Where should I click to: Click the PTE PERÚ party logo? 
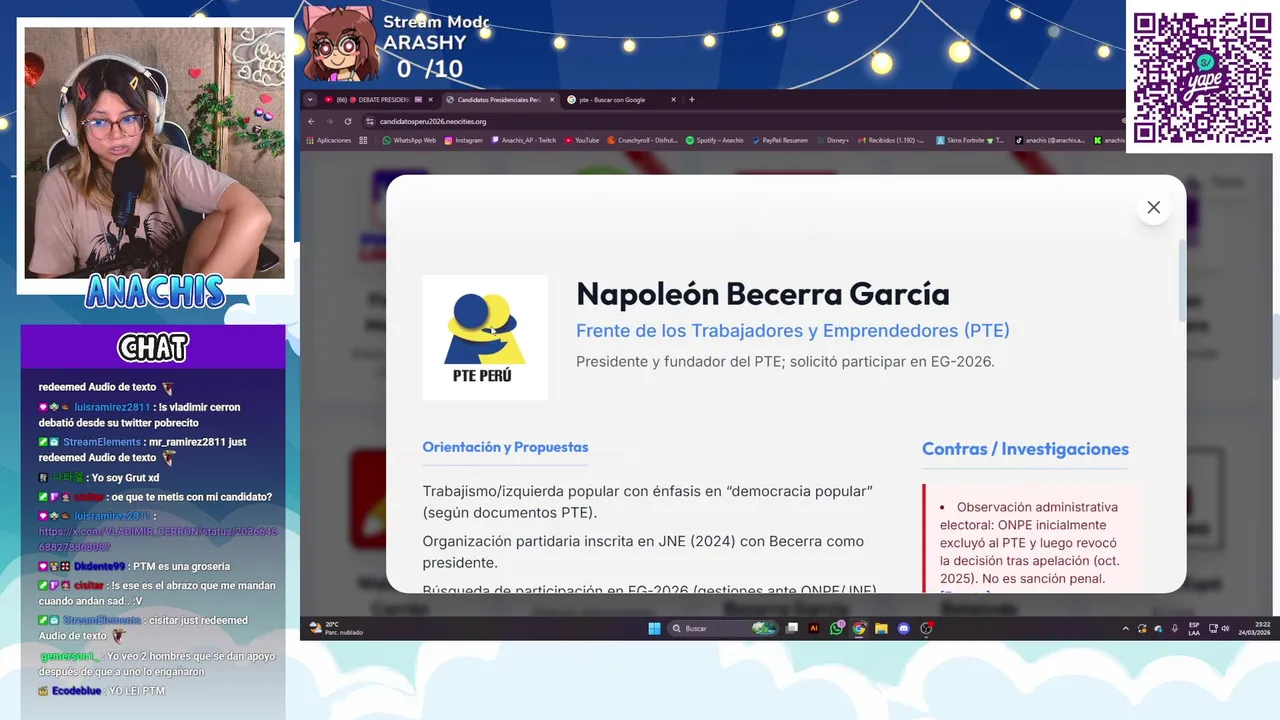coord(485,337)
